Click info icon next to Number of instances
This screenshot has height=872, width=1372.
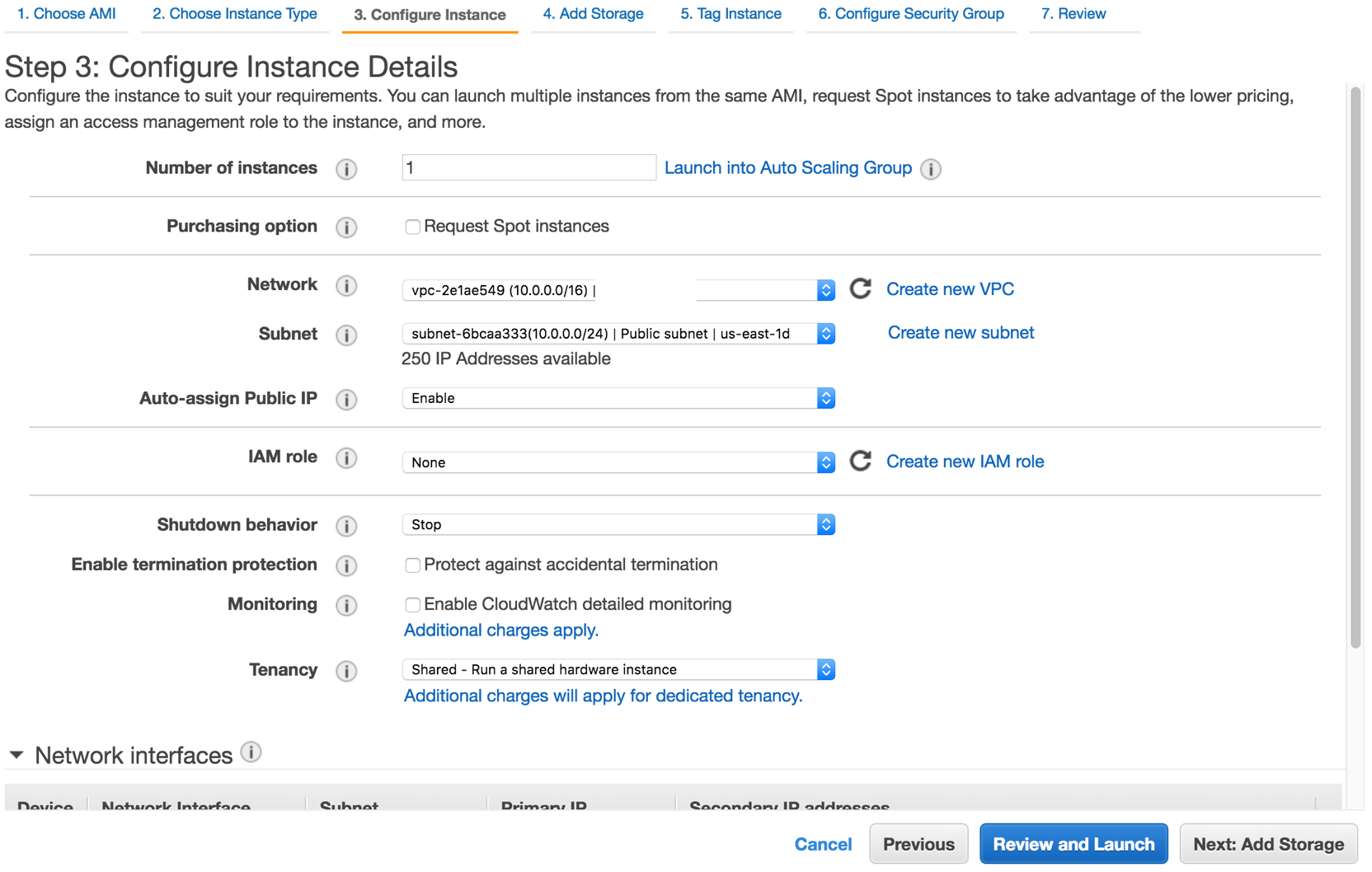(346, 169)
